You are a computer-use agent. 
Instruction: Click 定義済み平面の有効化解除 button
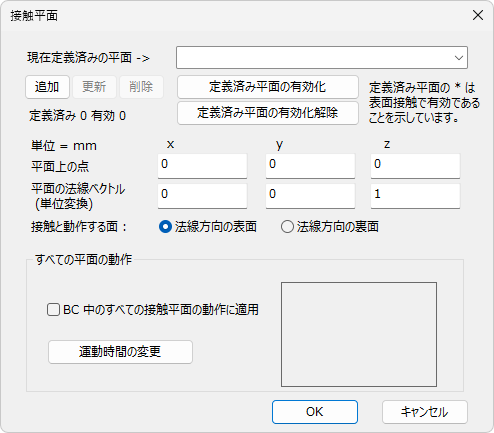268,113
